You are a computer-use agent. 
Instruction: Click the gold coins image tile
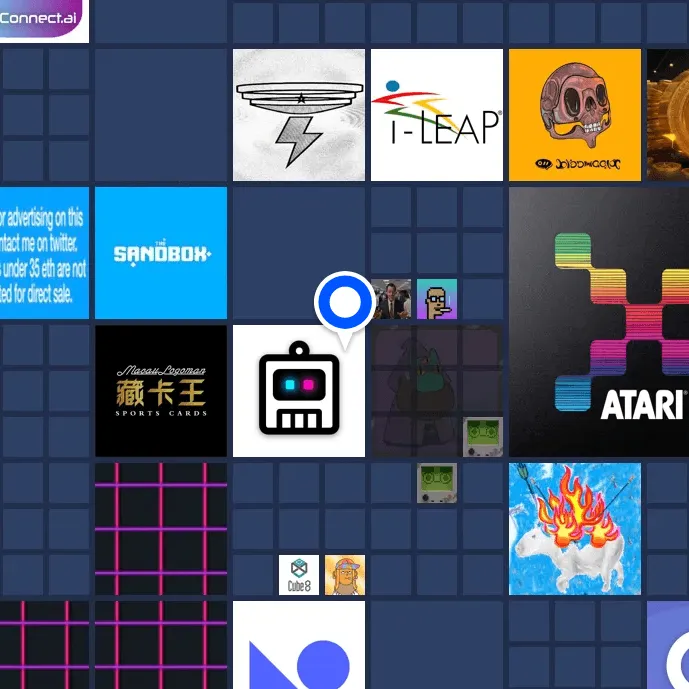(x=668, y=115)
